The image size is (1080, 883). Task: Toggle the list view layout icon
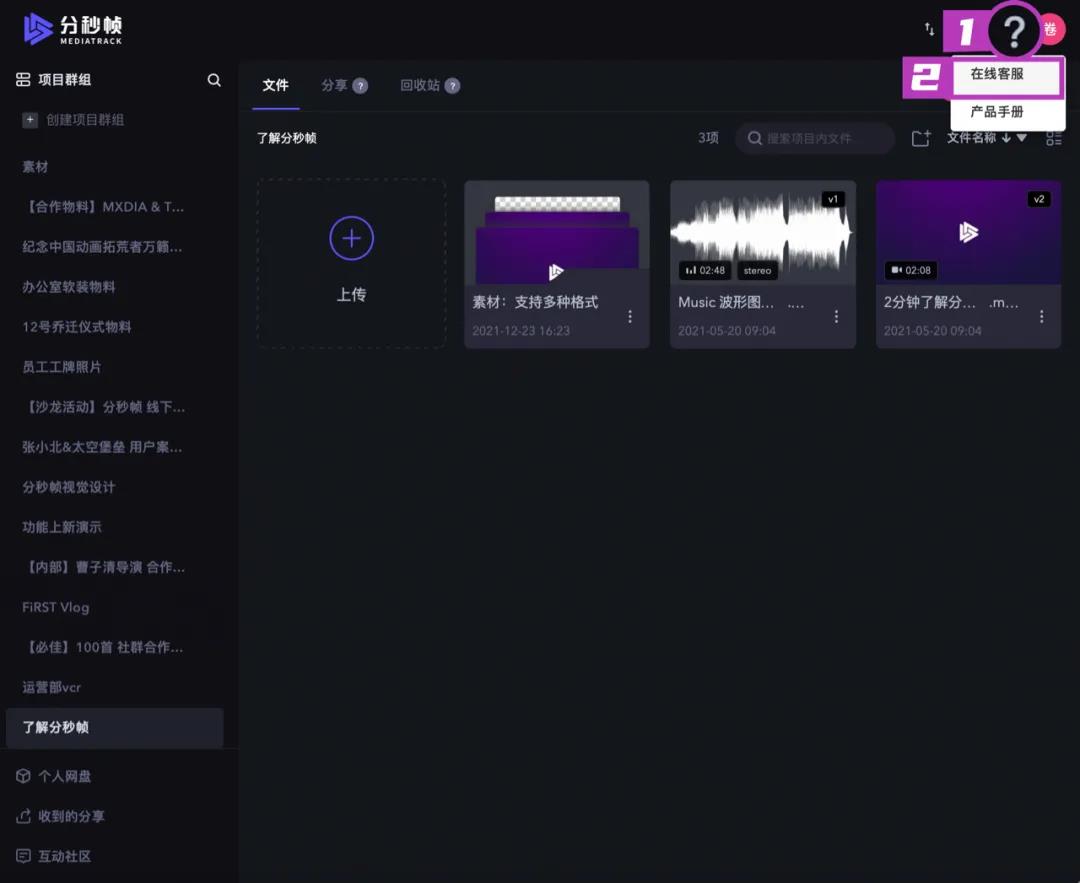[1053, 139]
